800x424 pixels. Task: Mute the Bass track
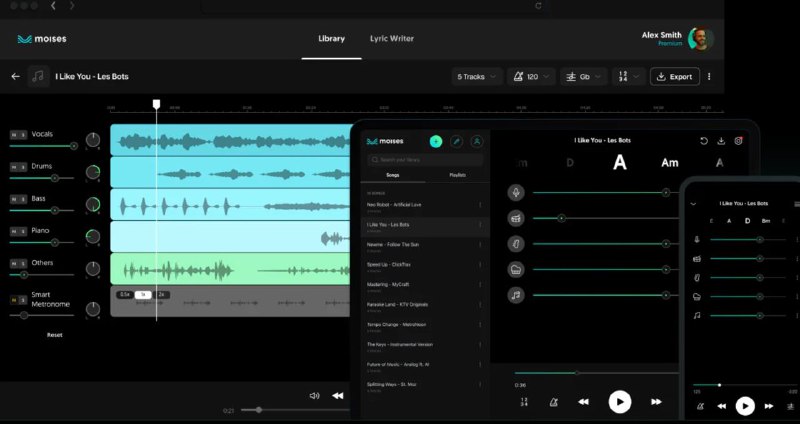point(14,199)
